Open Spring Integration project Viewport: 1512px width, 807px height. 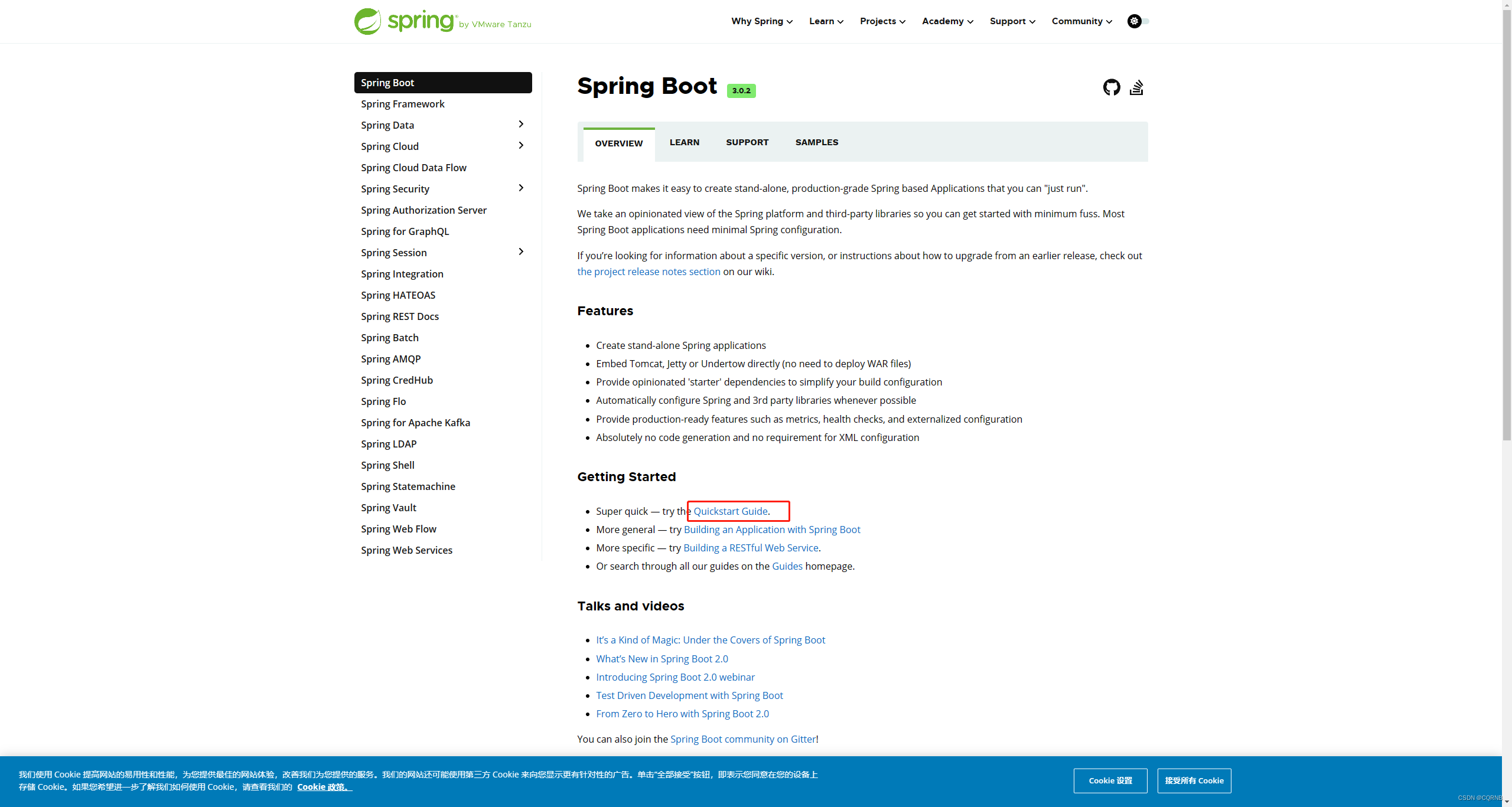coord(402,274)
